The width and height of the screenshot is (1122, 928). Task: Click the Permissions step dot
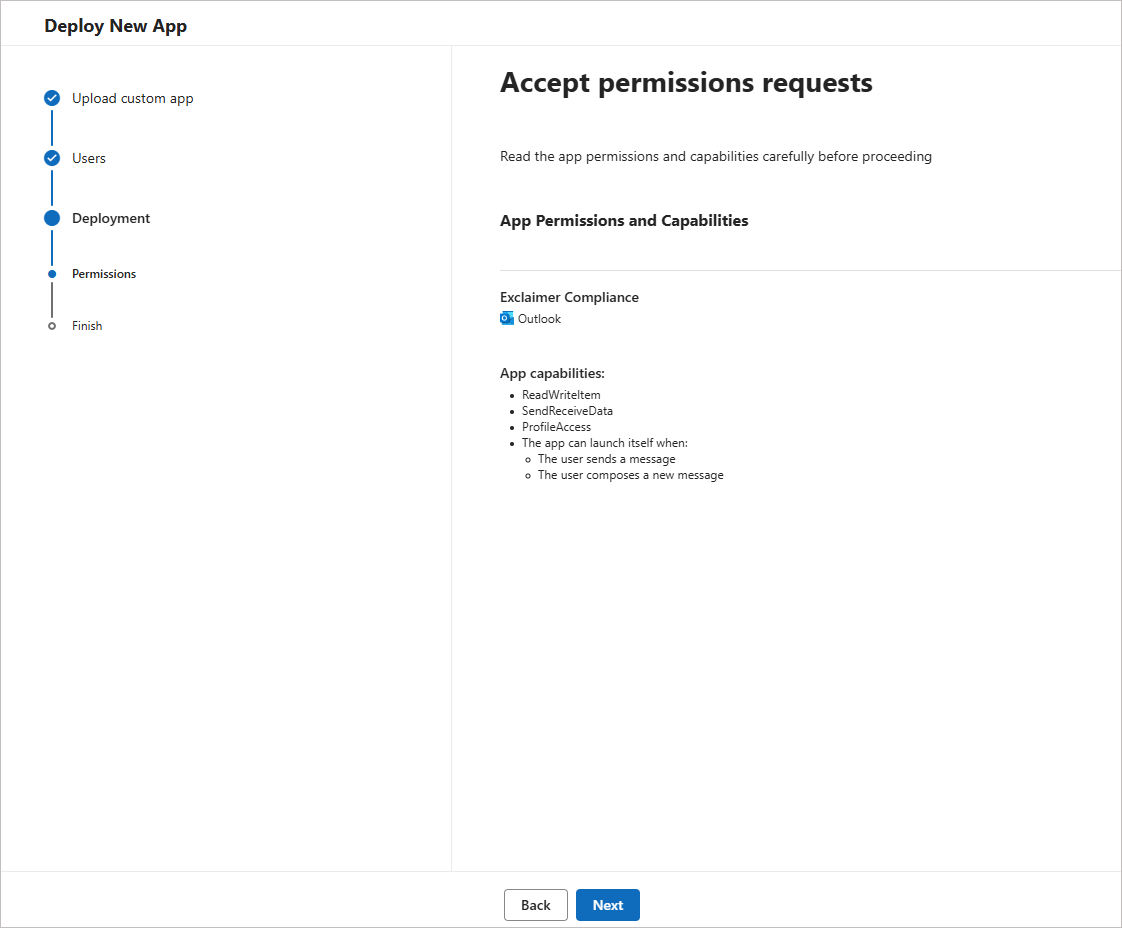click(x=52, y=274)
